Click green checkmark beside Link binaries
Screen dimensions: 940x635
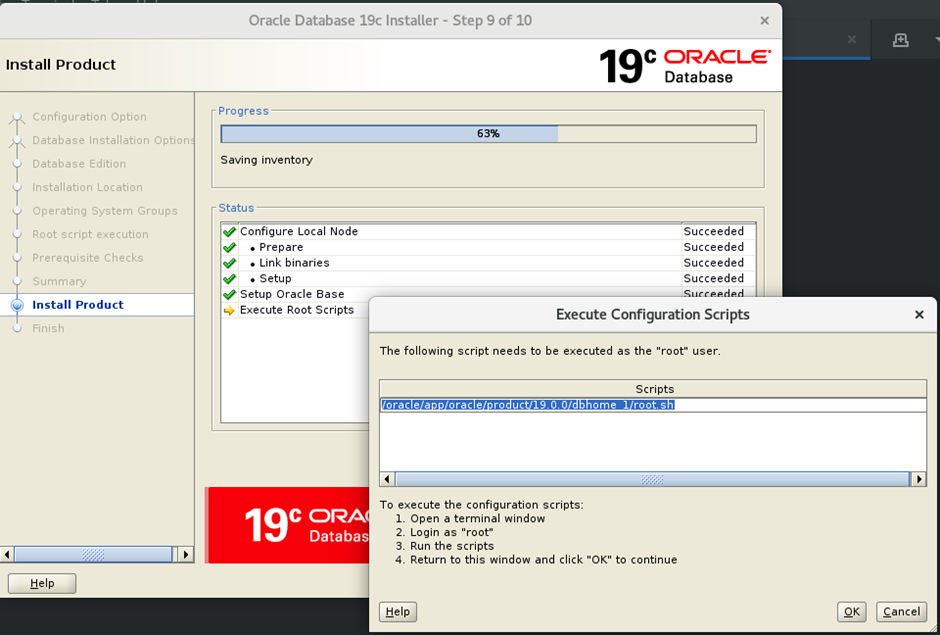click(x=229, y=263)
